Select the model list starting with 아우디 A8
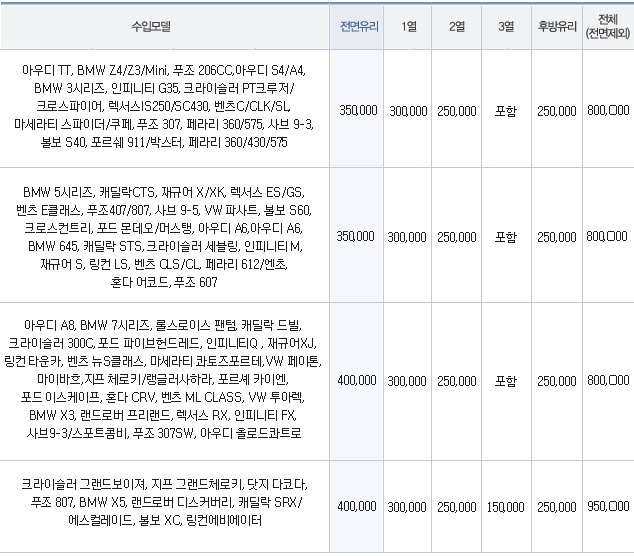Image resolution: width=634 pixels, height=556 pixels. (163, 379)
